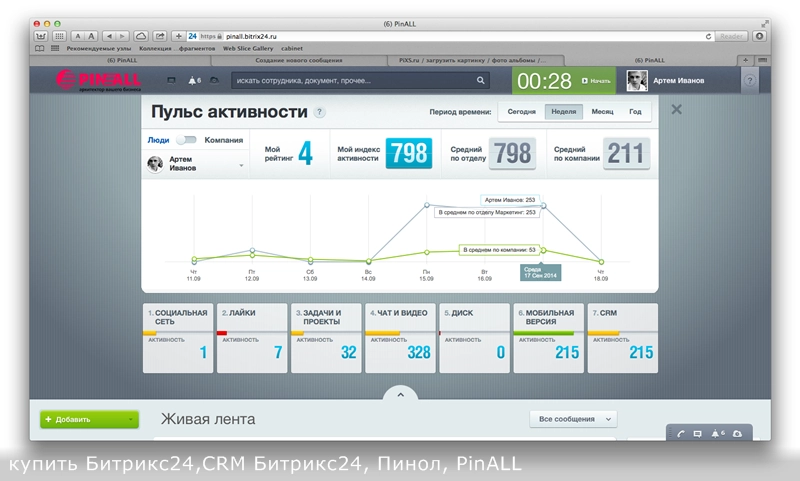
Task: Open a new tab with plus button
Action: coord(745,60)
